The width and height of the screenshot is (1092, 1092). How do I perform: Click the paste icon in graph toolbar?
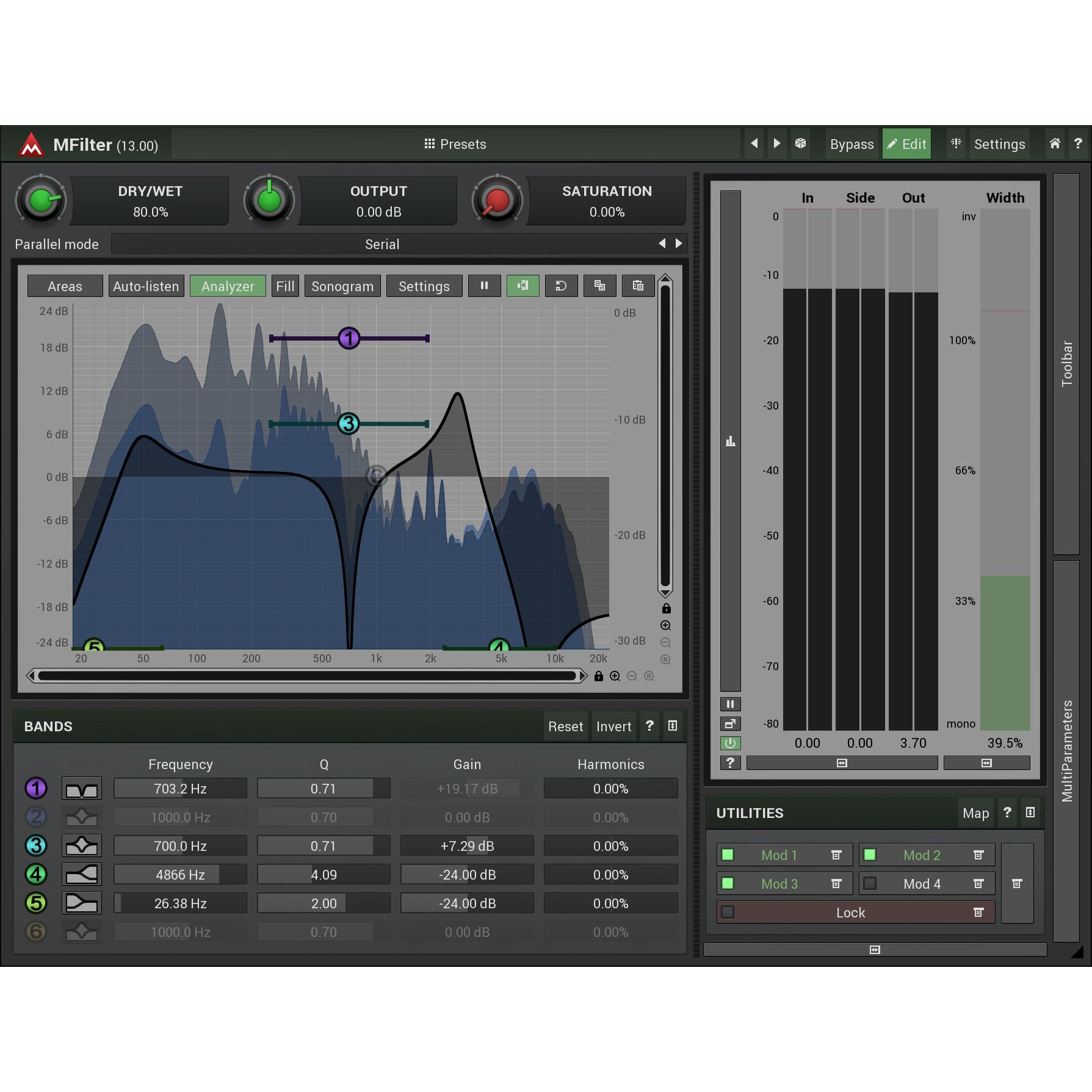coord(638,286)
